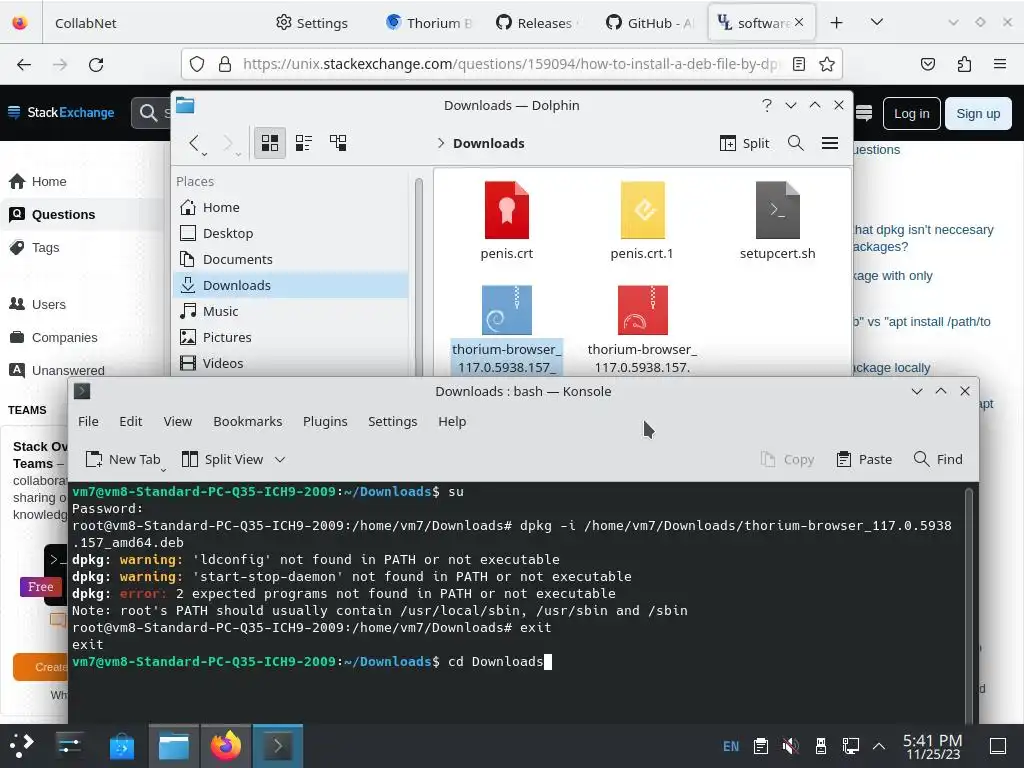Open the Discover software store taskbar icon

click(121, 746)
